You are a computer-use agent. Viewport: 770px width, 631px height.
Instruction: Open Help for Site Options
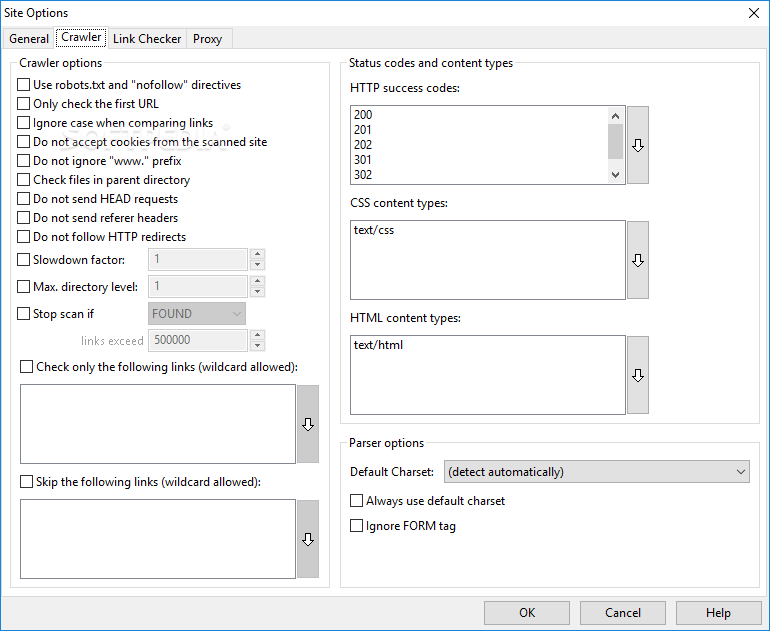point(718,613)
